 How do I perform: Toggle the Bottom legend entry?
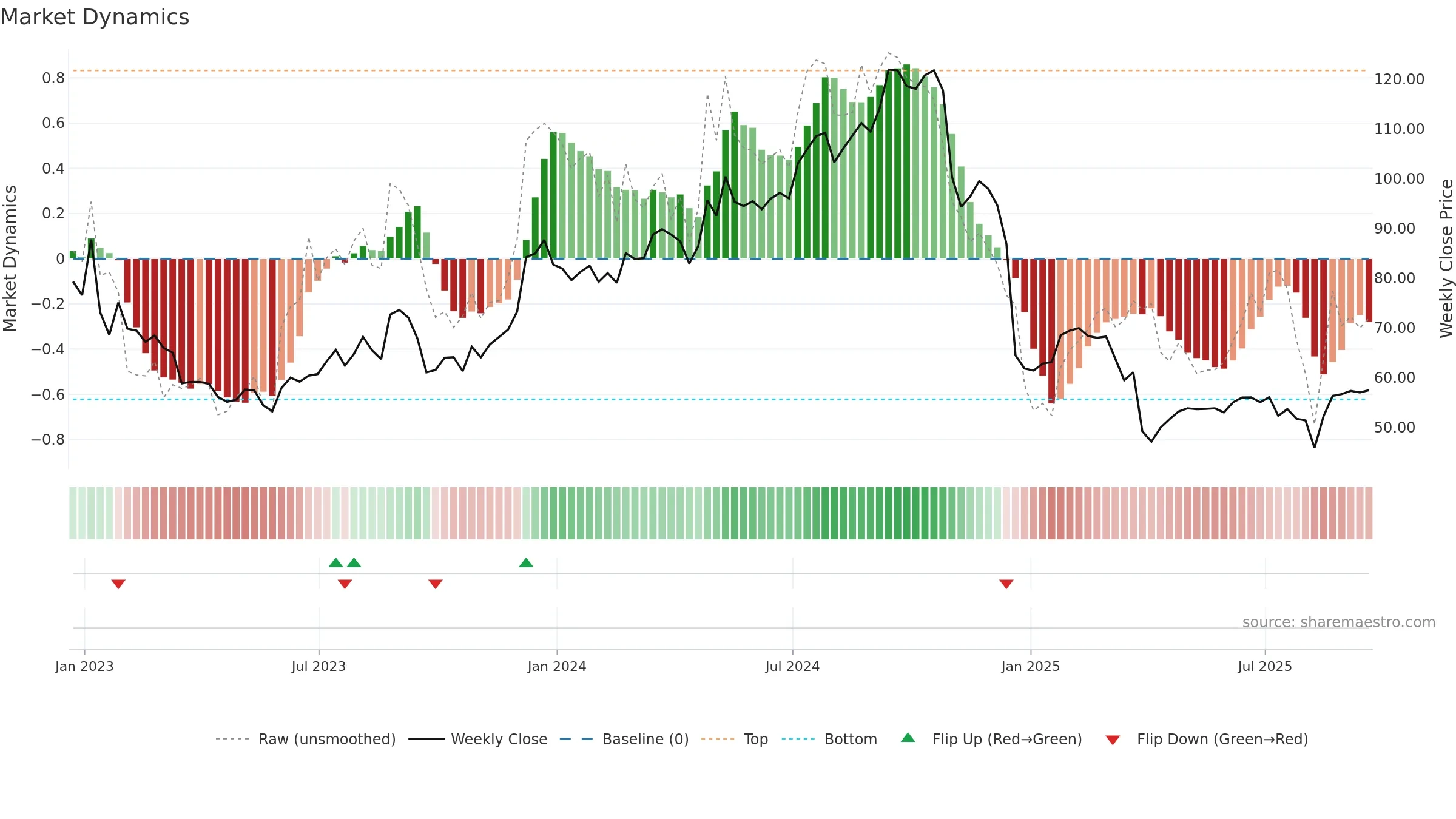click(x=829, y=739)
